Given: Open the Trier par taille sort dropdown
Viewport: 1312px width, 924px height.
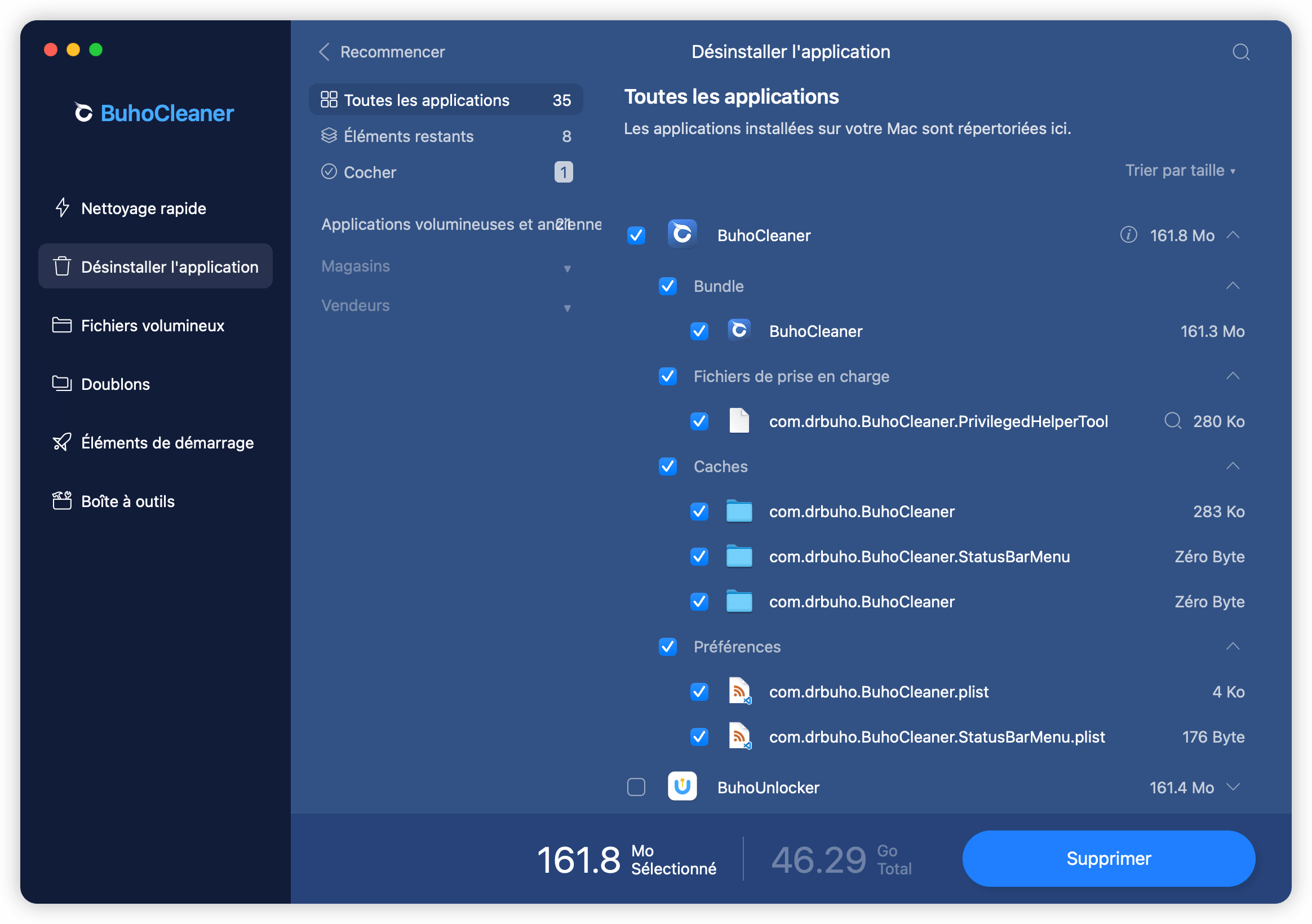Looking at the screenshot, I should tap(1180, 170).
